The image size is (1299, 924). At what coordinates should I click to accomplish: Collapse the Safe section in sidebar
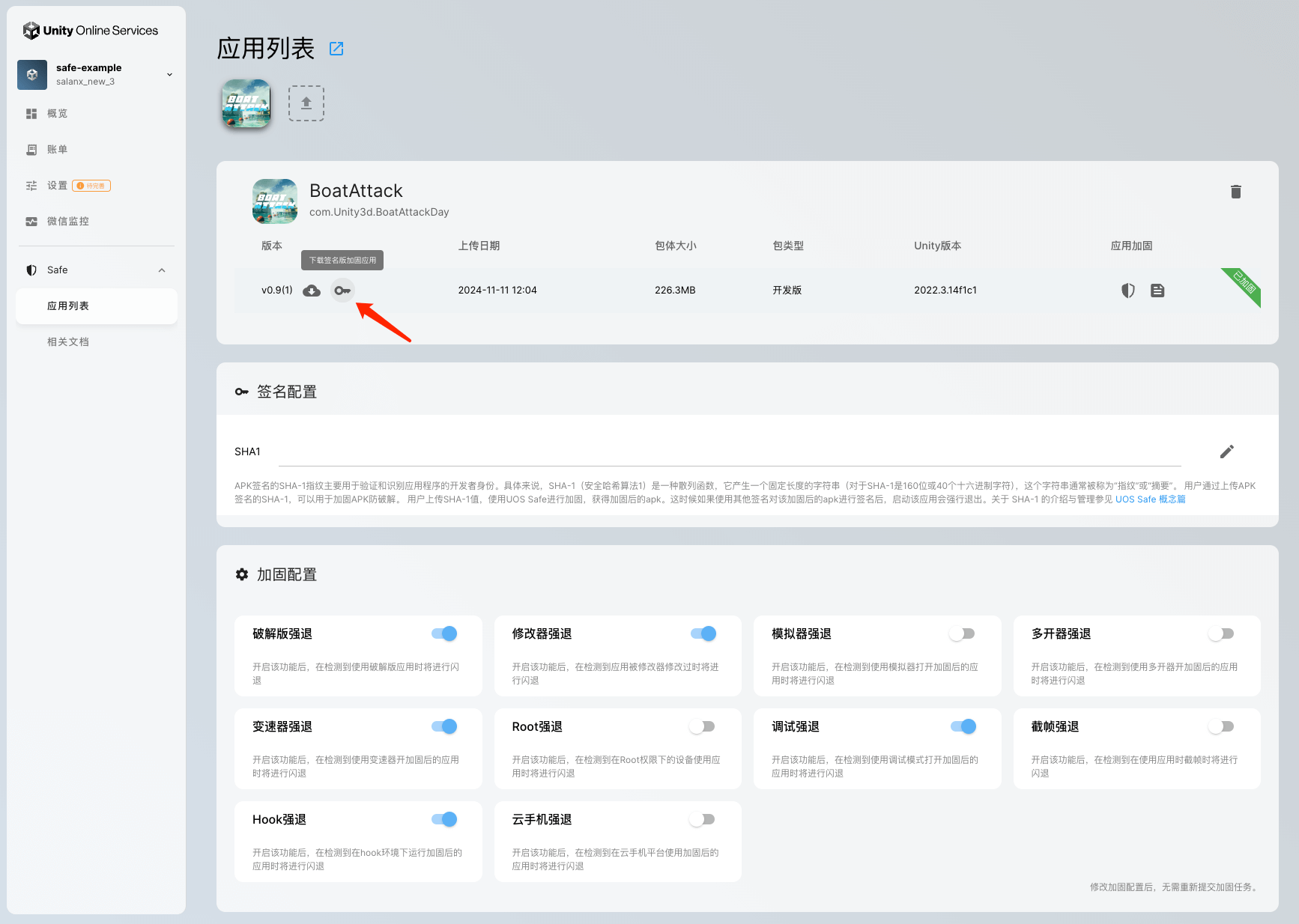point(162,270)
